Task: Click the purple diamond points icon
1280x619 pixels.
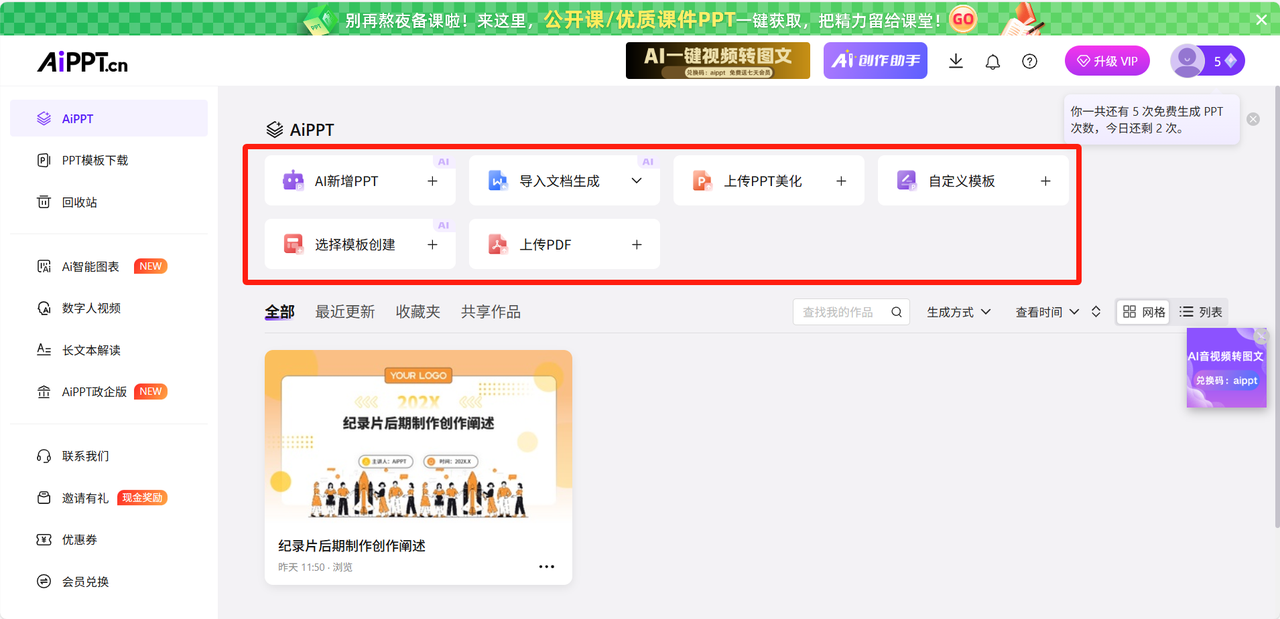Action: click(1231, 61)
